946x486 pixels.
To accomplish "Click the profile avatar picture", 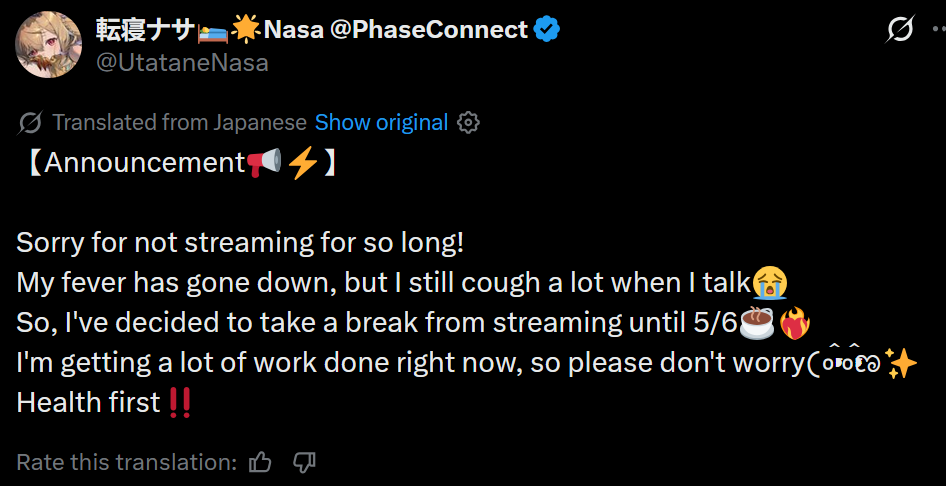I will 48,46.
